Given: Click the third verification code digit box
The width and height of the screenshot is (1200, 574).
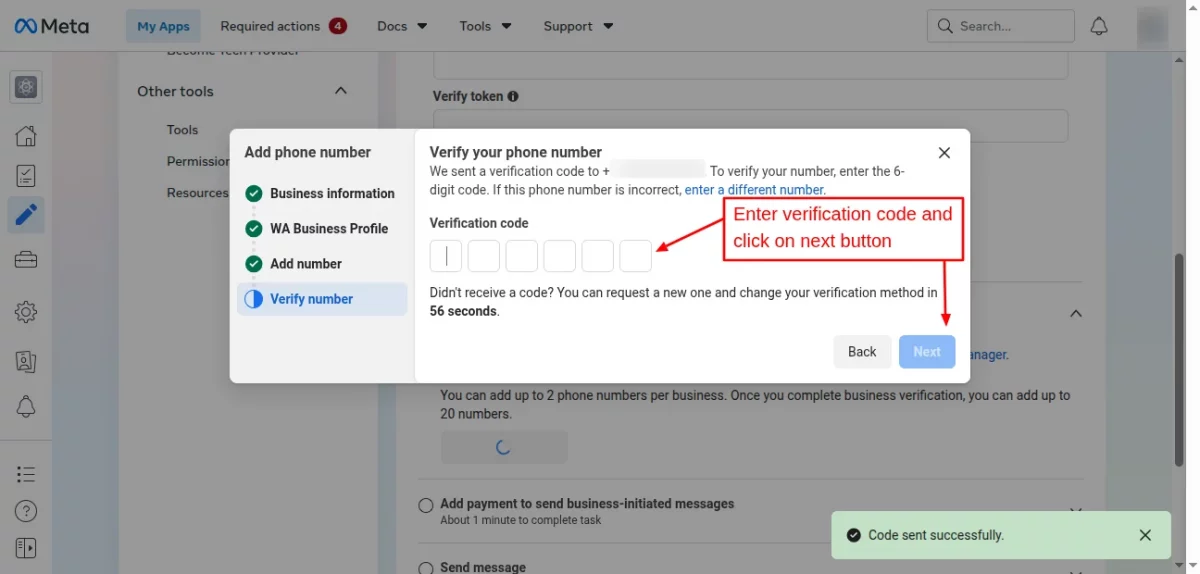Looking at the screenshot, I should click(522, 256).
